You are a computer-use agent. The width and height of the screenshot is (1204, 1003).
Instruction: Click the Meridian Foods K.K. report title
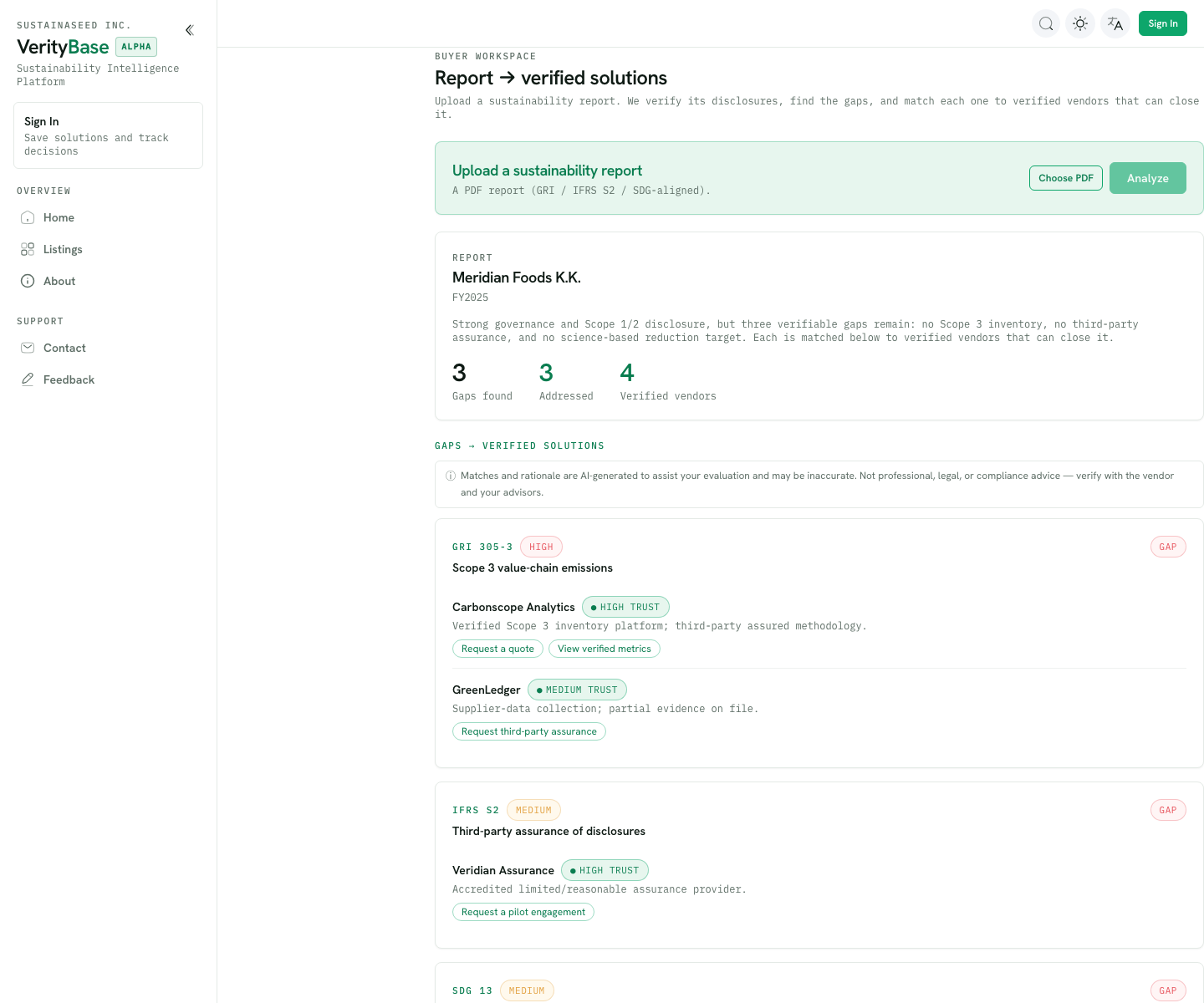click(516, 277)
